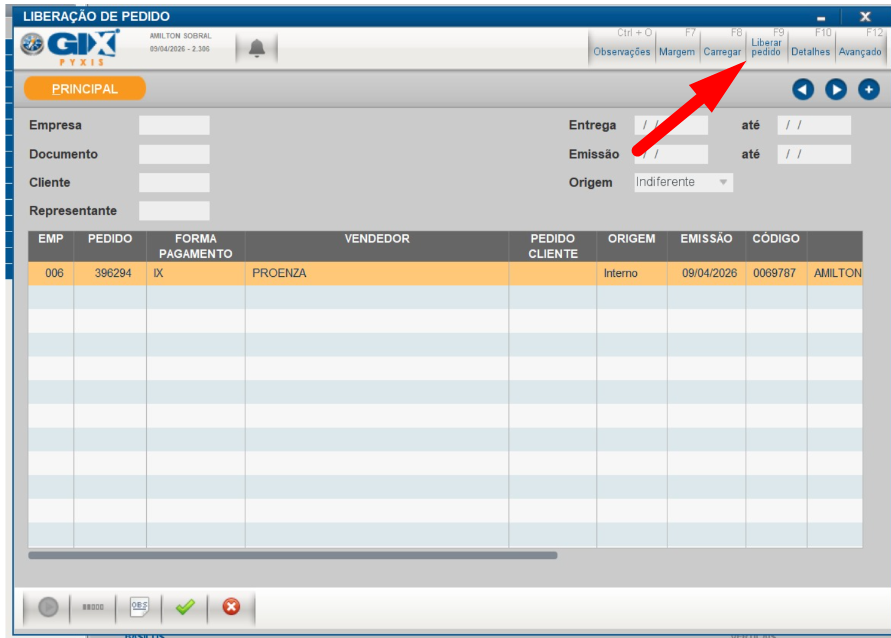Switch to the PRINCIPAL tab
Screen dimensions: 891x638
coord(85,89)
